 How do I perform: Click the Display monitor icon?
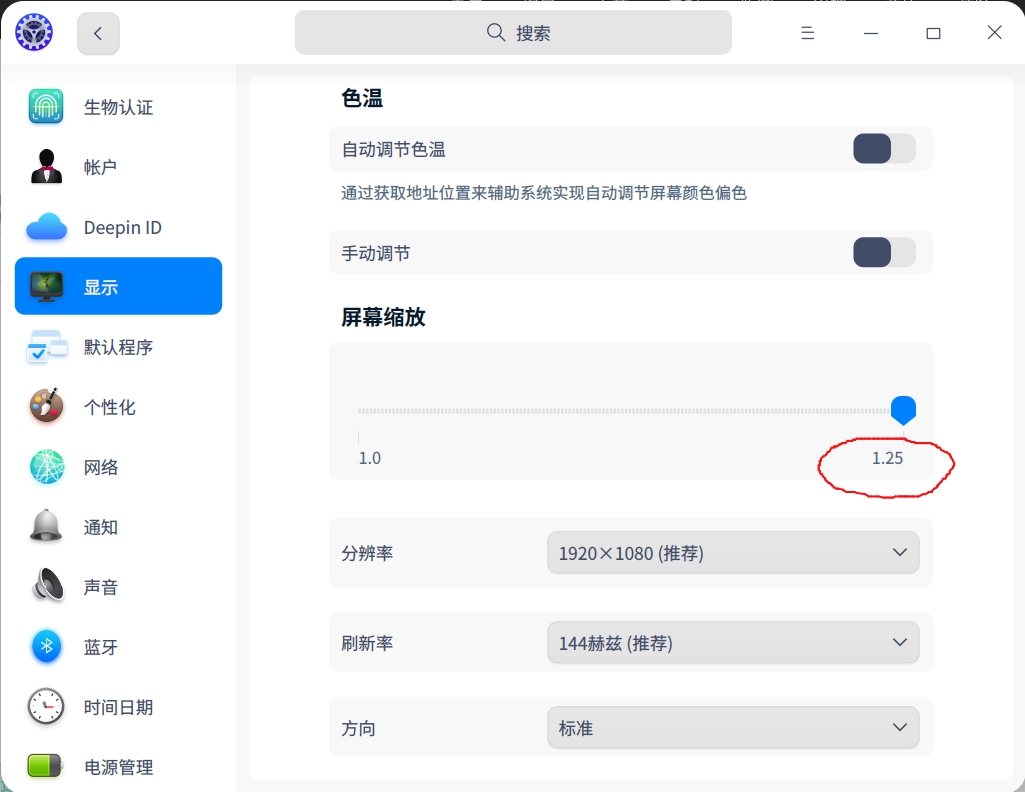pyautogui.click(x=46, y=286)
